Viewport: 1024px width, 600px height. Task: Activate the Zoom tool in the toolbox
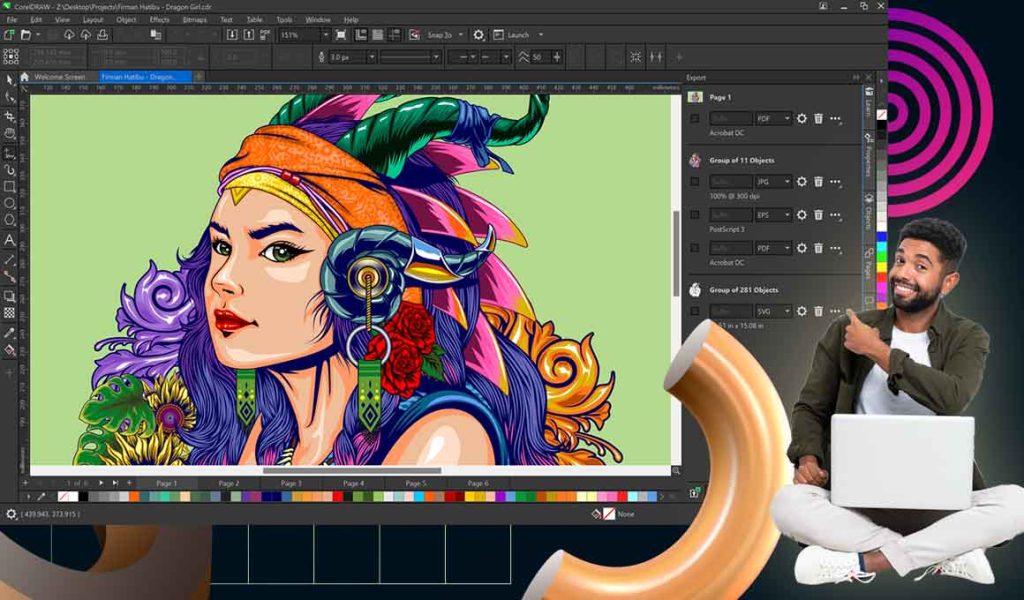click(9, 134)
